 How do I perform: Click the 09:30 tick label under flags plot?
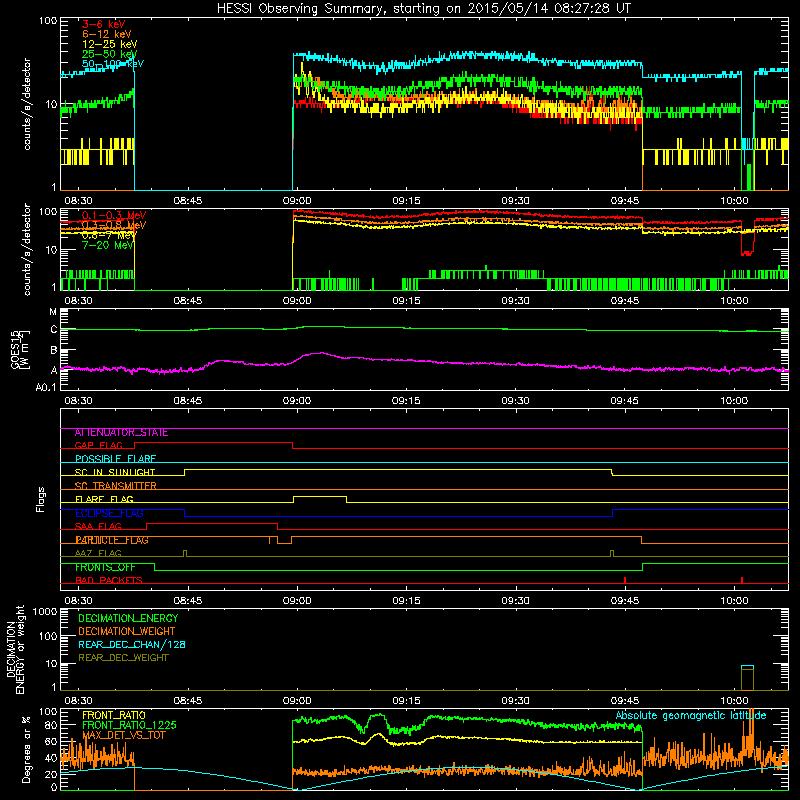(515, 601)
